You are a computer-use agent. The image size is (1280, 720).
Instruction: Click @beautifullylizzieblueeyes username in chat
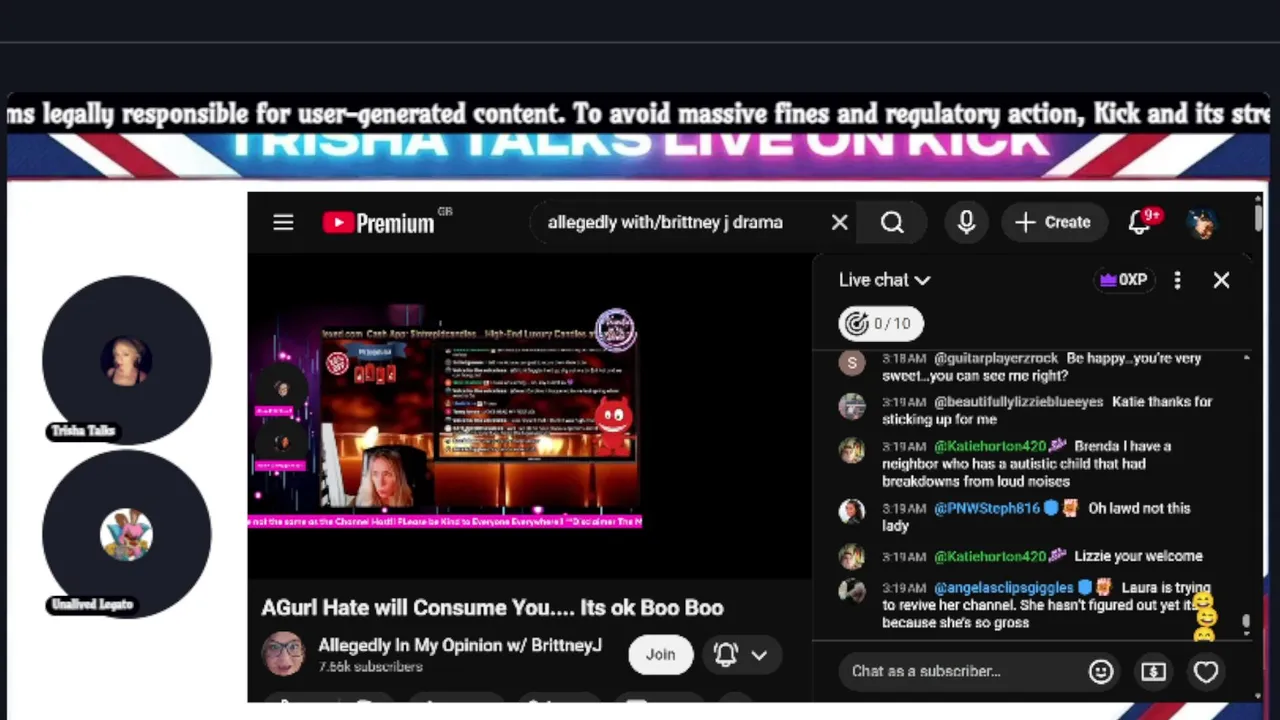point(1018,401)
